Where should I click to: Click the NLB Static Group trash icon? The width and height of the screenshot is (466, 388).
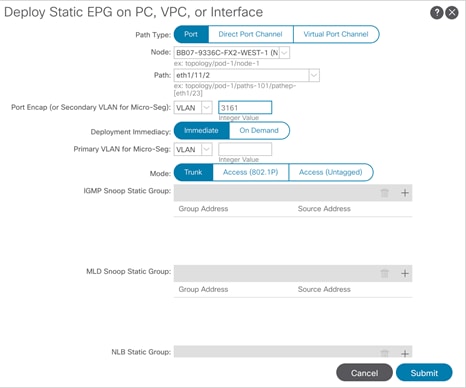coord(385,353)
